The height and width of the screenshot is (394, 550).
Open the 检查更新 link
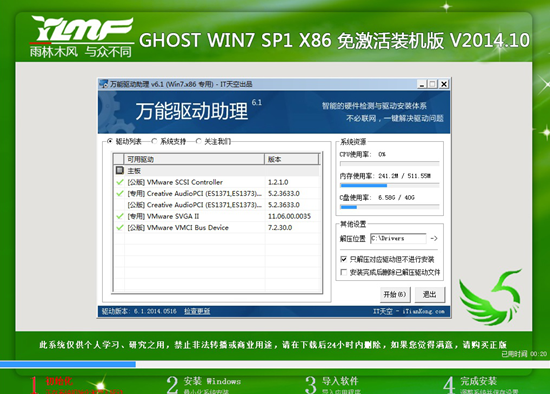197,311
